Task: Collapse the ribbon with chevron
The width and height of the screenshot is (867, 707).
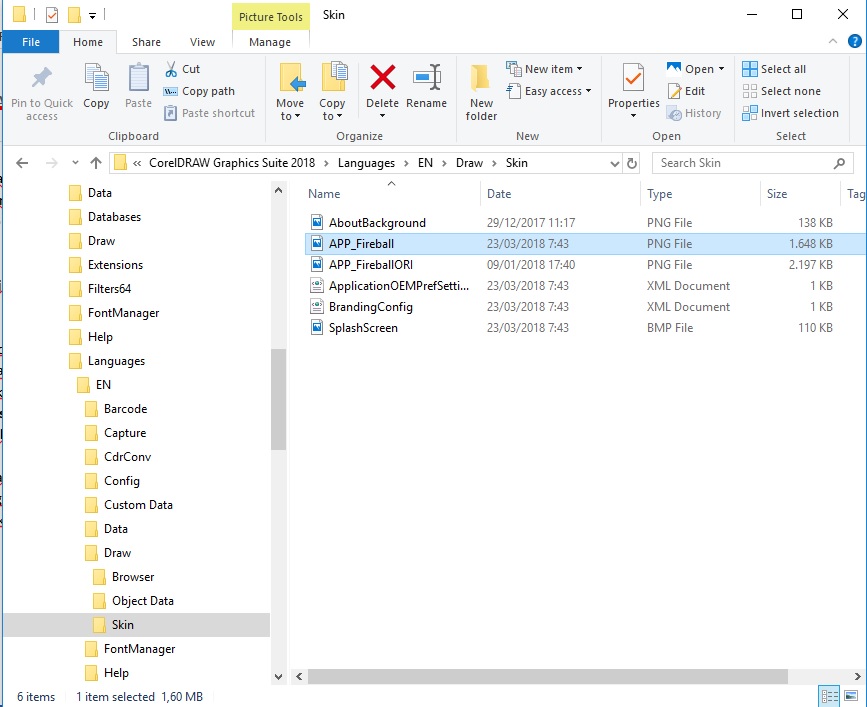Action: click(833, 41)
